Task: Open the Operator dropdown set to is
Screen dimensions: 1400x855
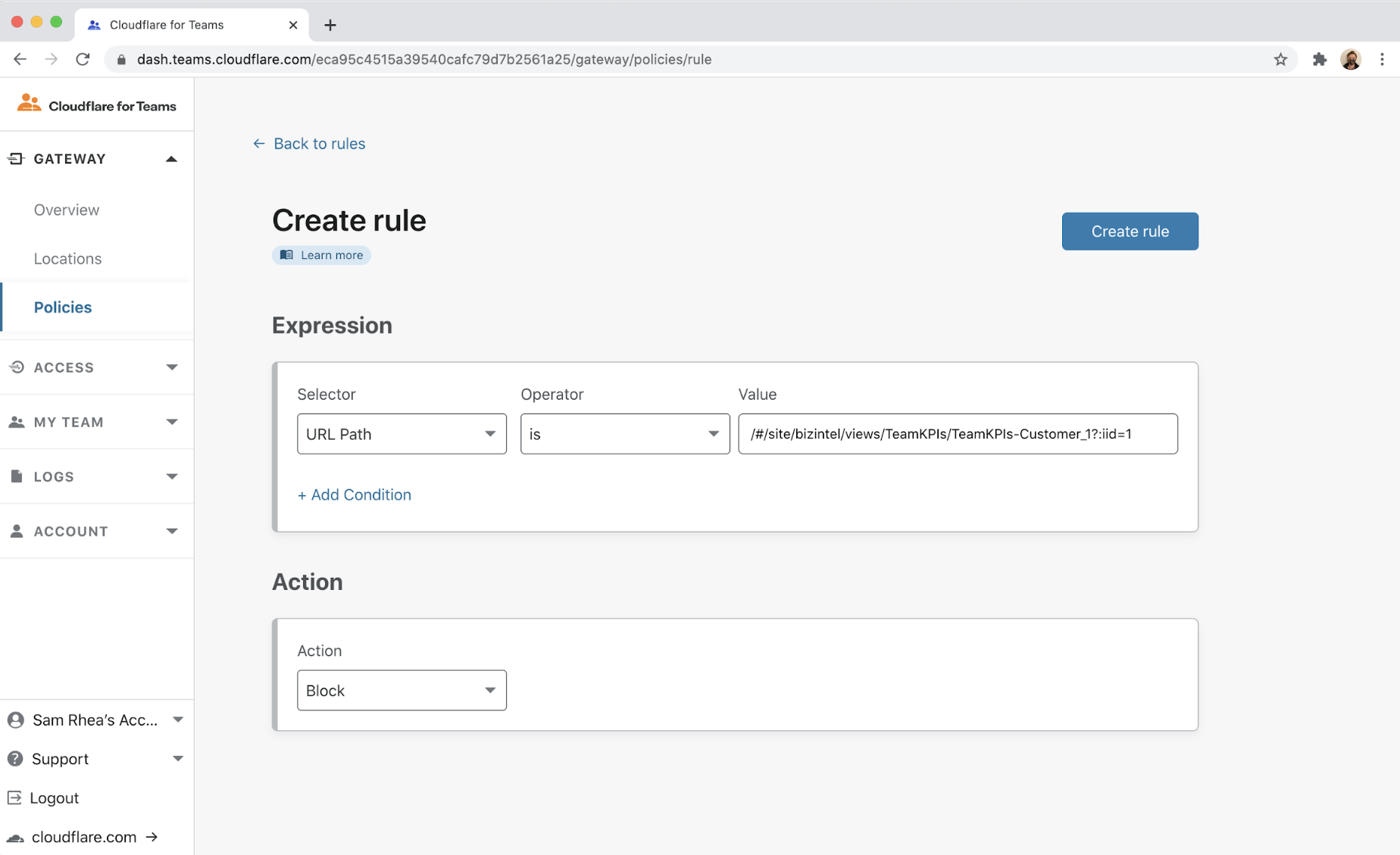Action: pyautogui.click(x=624, y=434)
